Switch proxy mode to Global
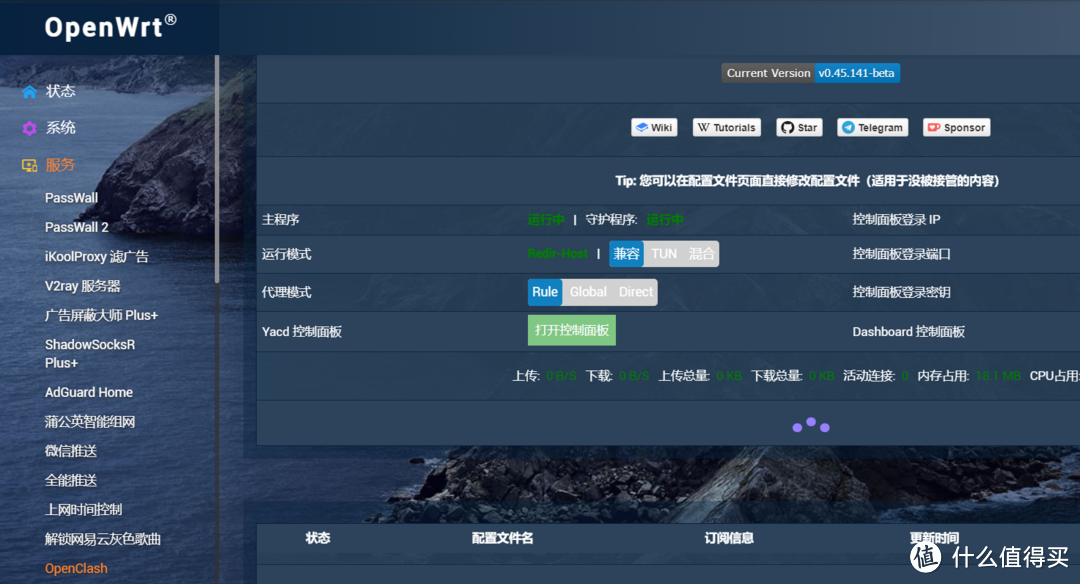The width and height of the screenshot is (1080, 584). (x=588, y=292)
